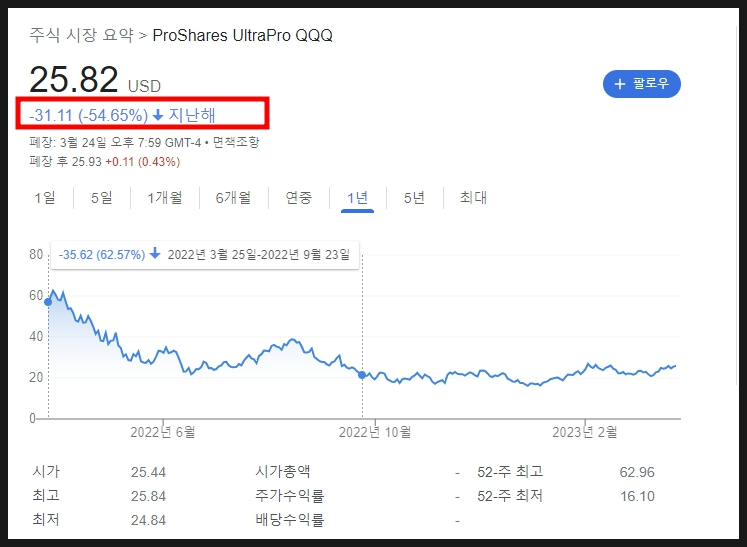Screen dimensions: 747x547
Task: Click the -31.11 (-54.65%) change text
Action: (x=89, y=115)
